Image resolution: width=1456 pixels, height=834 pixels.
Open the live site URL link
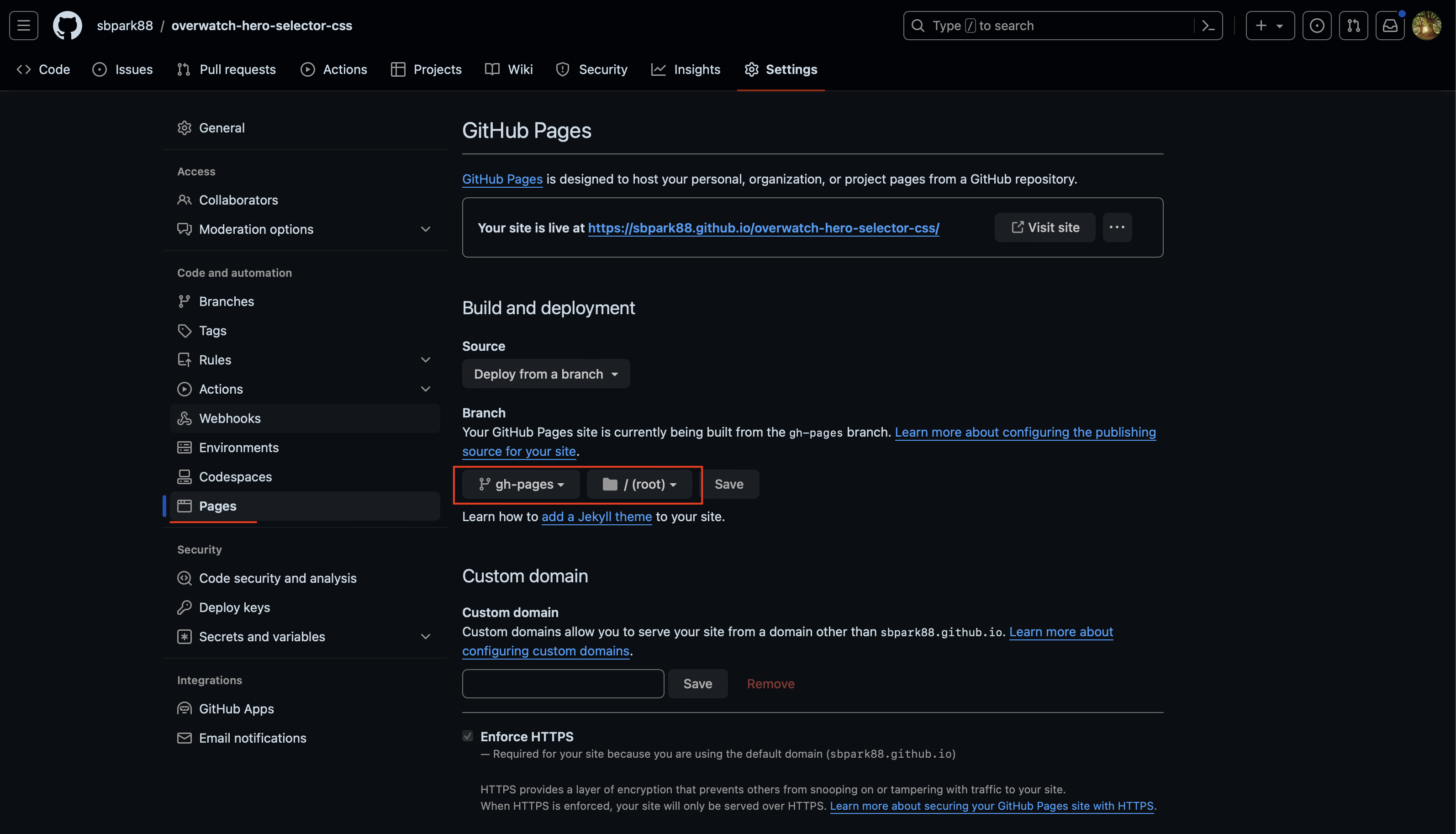tap(764, 227)
